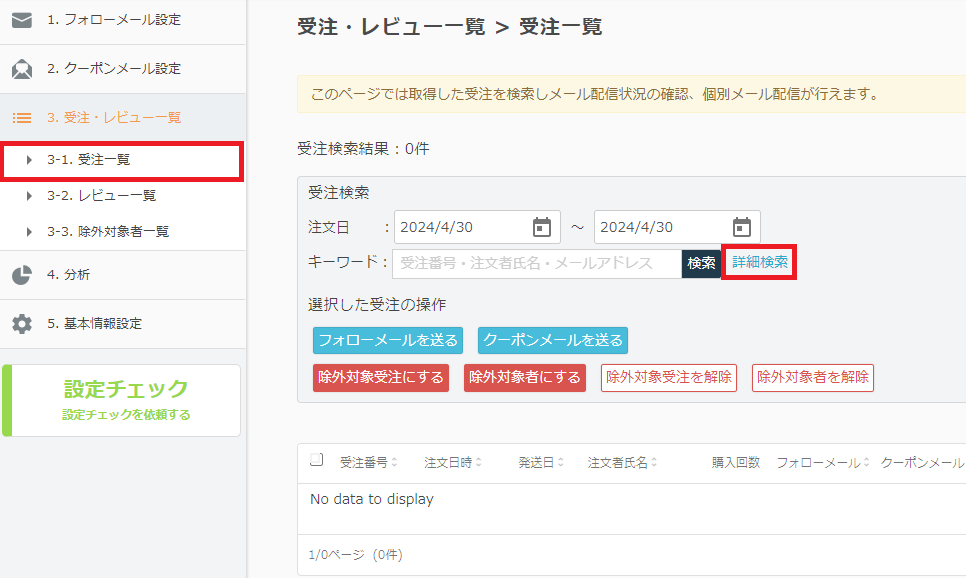Click the keyword search input field
966x578 pixels.
coord(537,263)
